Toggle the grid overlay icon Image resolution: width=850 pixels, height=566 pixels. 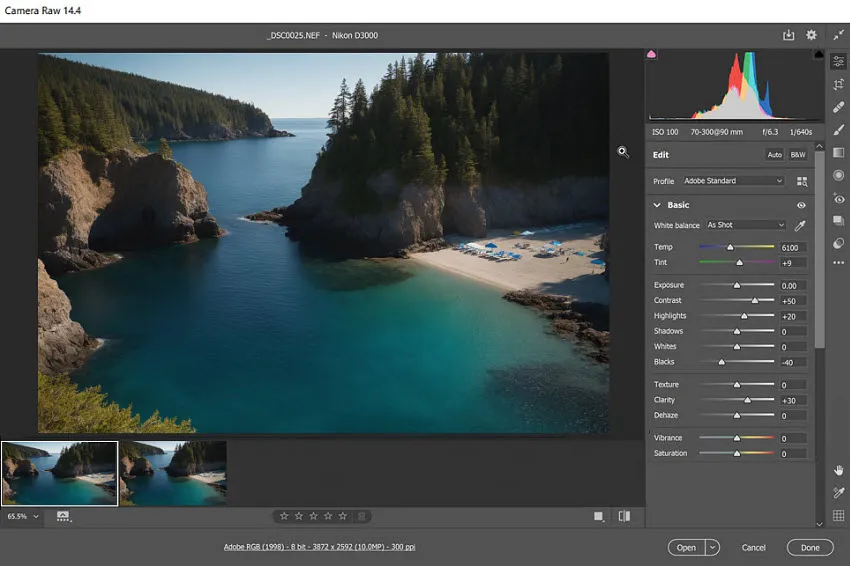[838, 516]
